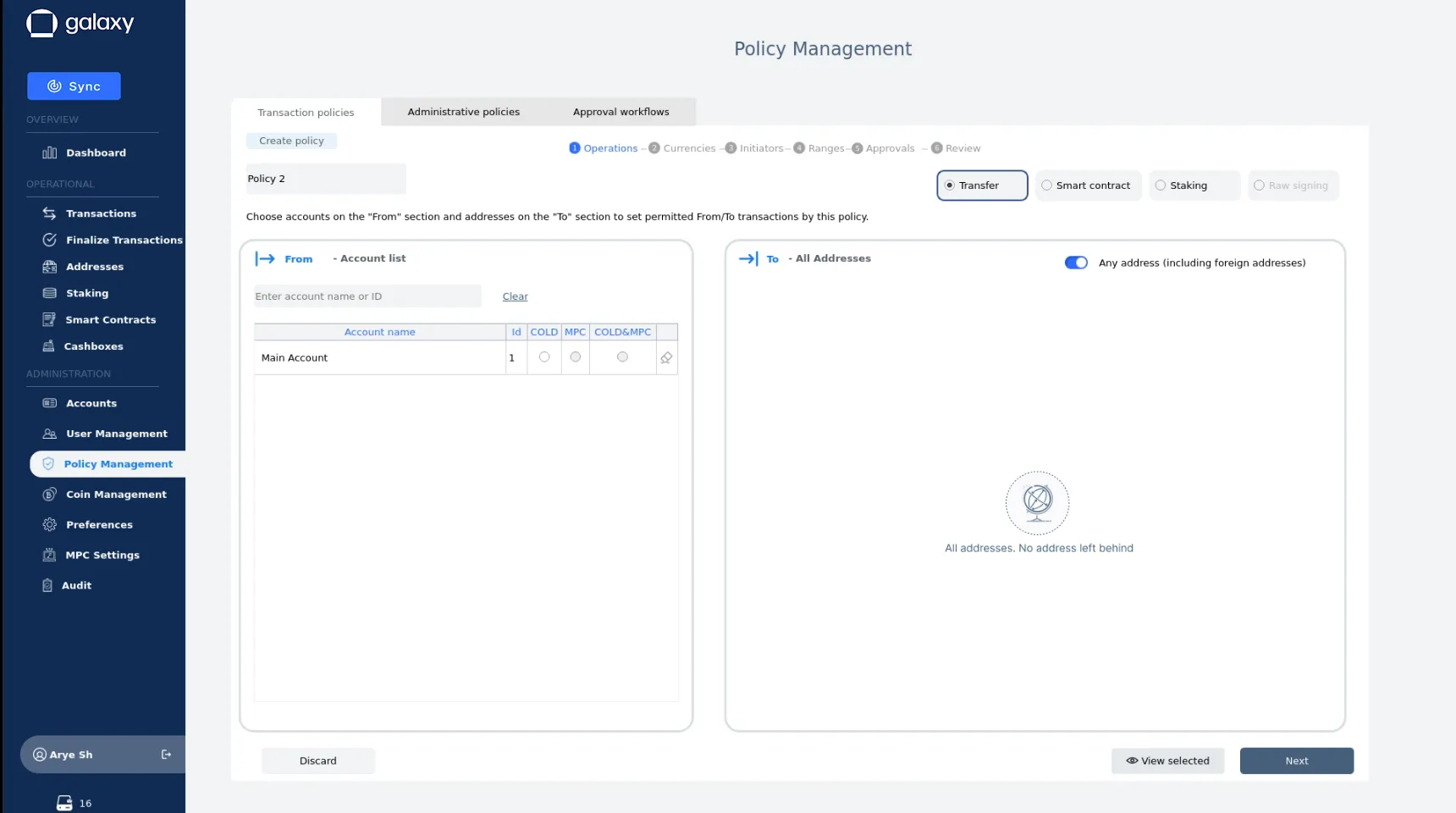Click the Clear link
Viewport: 1456px width, 813px height.
click(x=515, y=296)
